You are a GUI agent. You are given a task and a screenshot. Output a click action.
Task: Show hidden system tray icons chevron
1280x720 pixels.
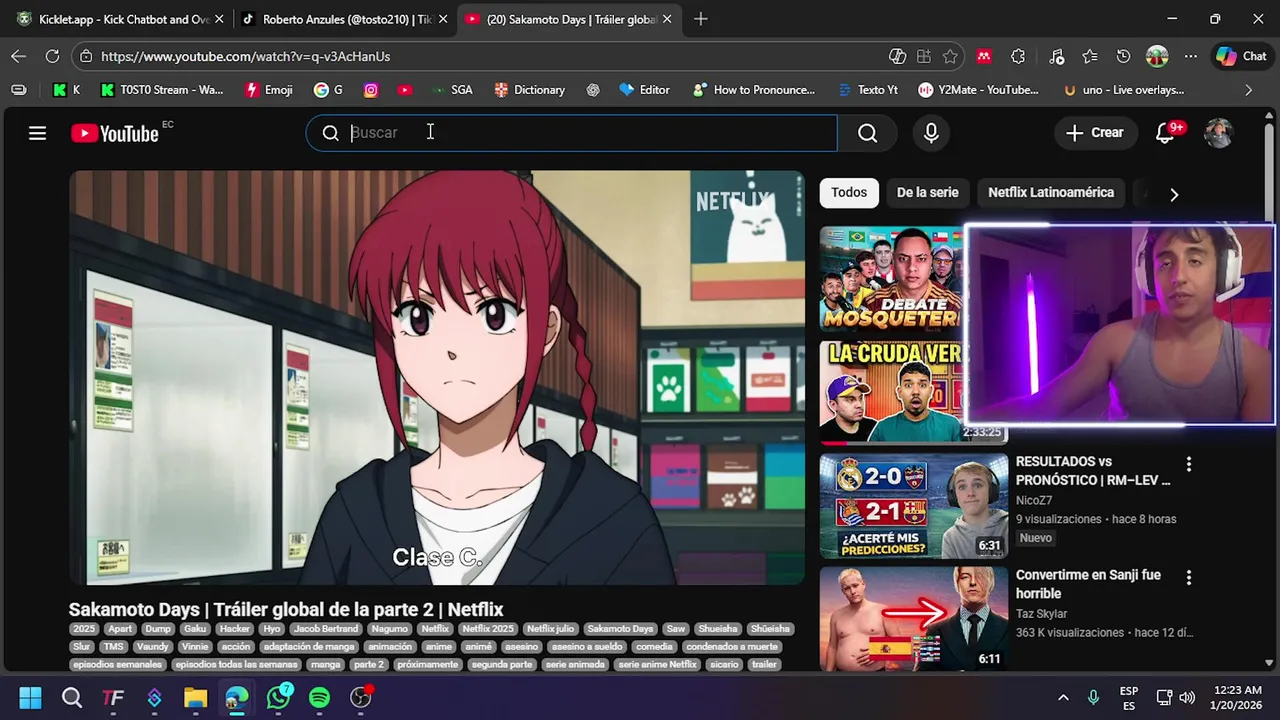pyautogui.click(x=1063, y=697)
